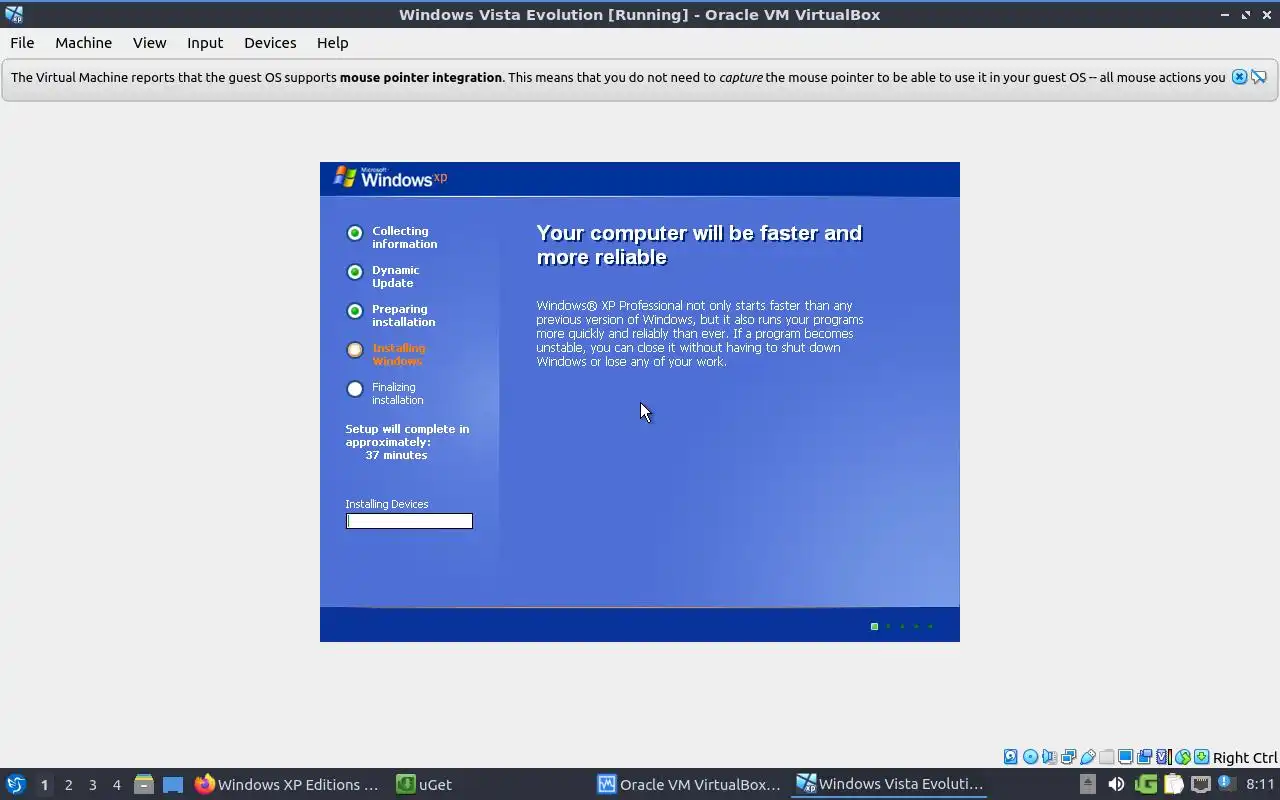
Task: Click the Preparing installation step indicator
Action: tap(354, 311)
